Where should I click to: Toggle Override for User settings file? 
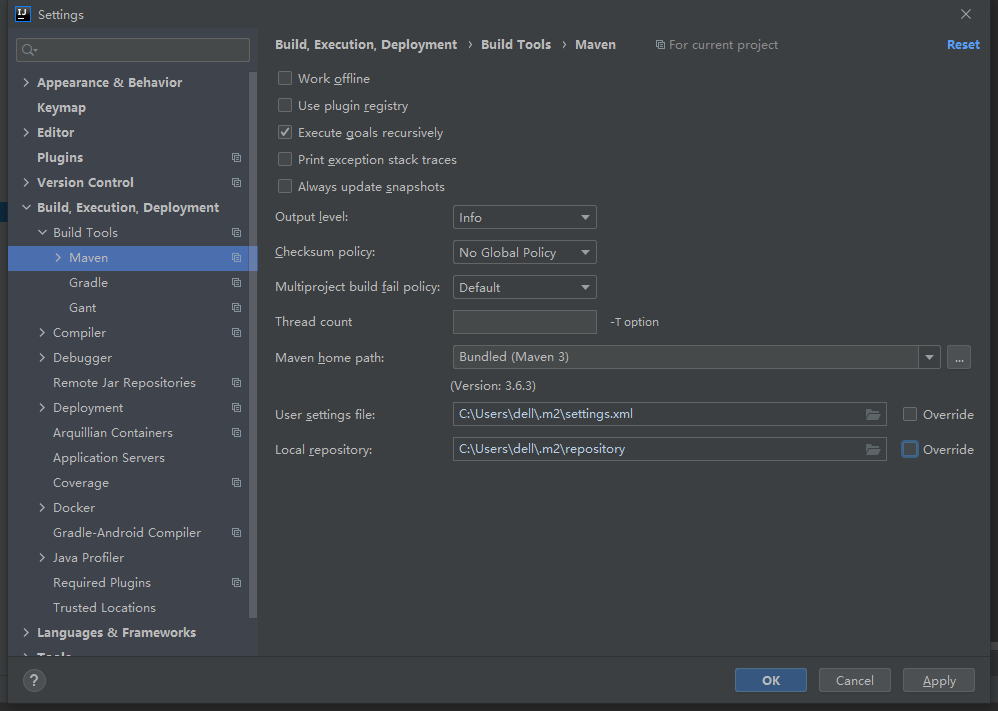[x=910, y=414]
